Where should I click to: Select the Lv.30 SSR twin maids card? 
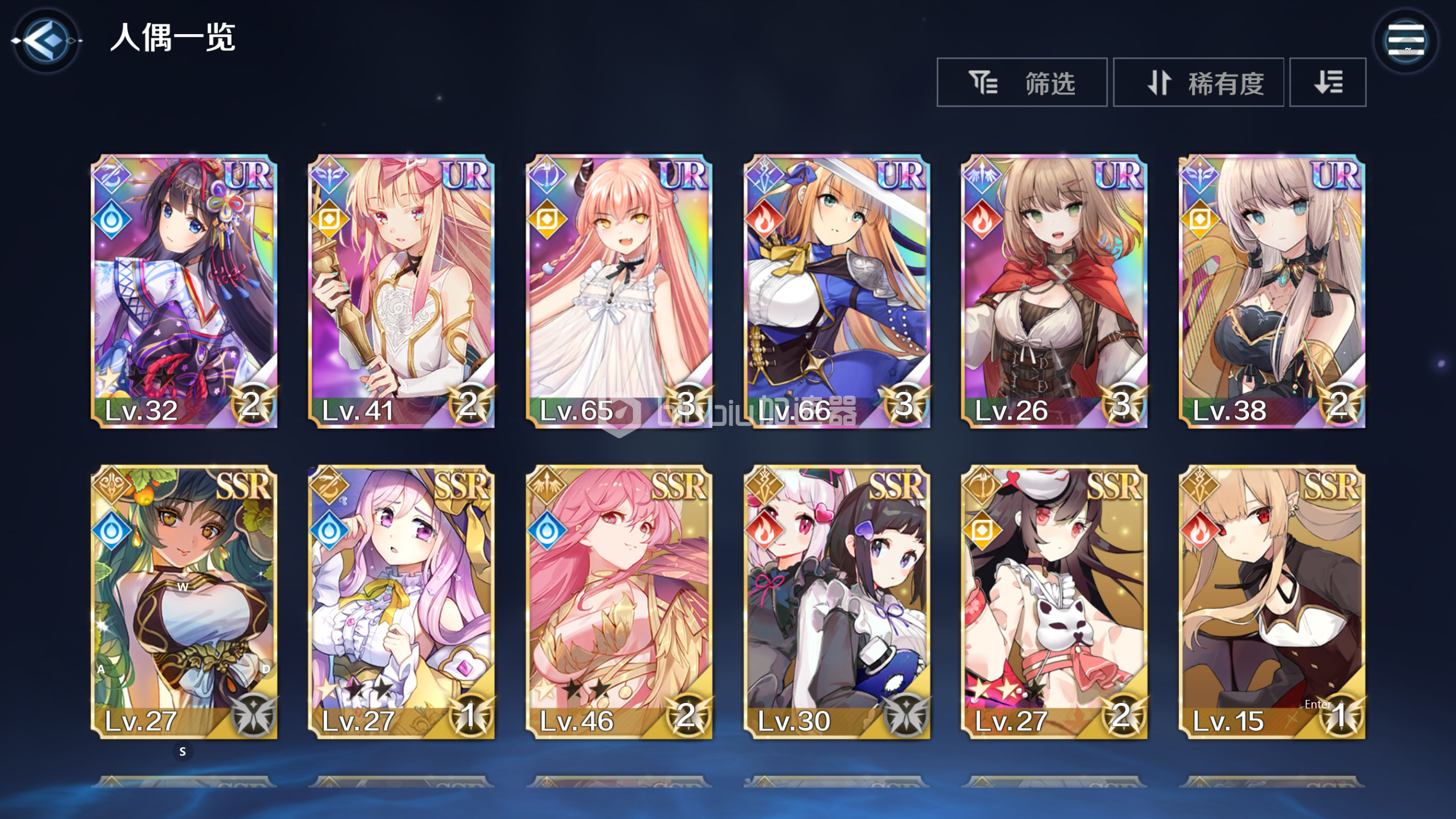pyautogui.click(x=837, y=602)
